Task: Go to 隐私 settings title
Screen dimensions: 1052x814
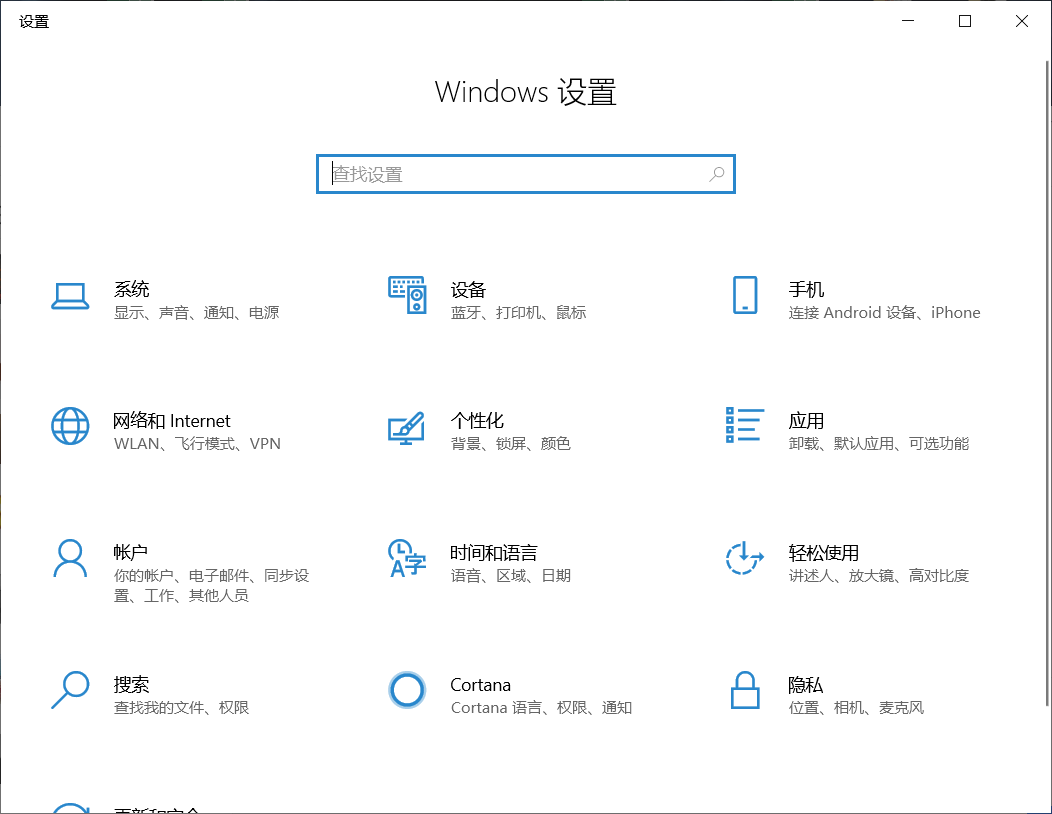Action: point(805,685)
